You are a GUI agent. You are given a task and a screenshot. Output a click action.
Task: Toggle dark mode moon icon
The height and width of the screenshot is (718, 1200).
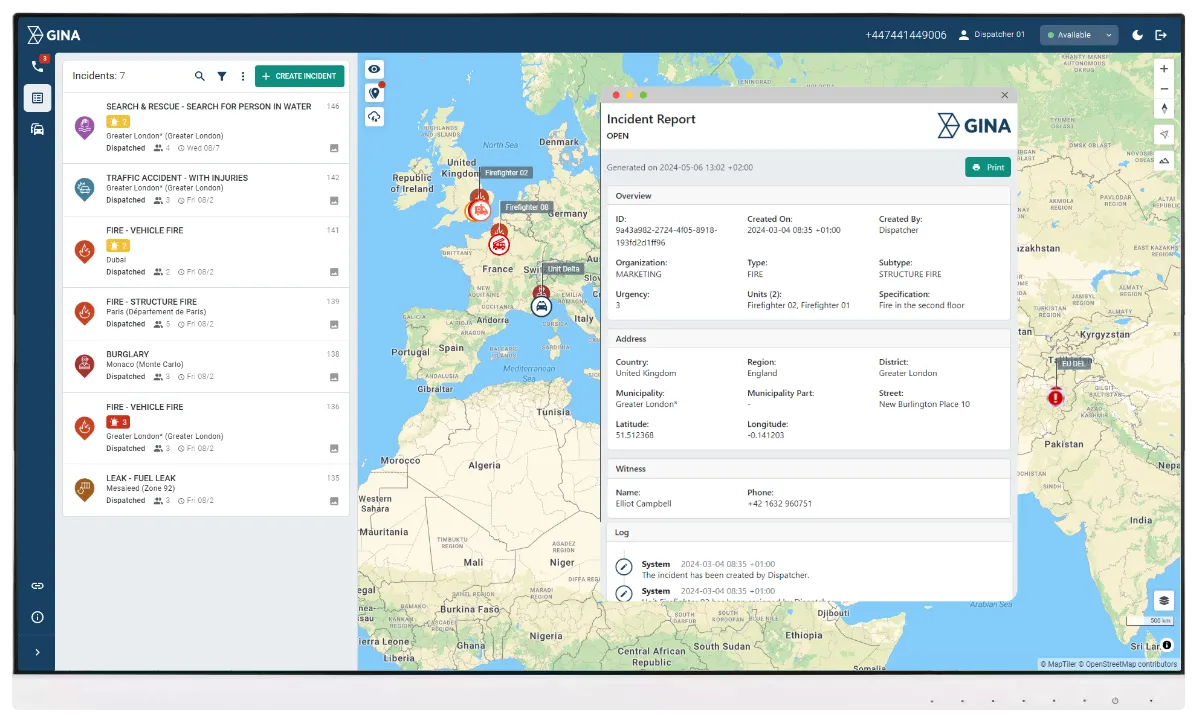pos(1138,35)
